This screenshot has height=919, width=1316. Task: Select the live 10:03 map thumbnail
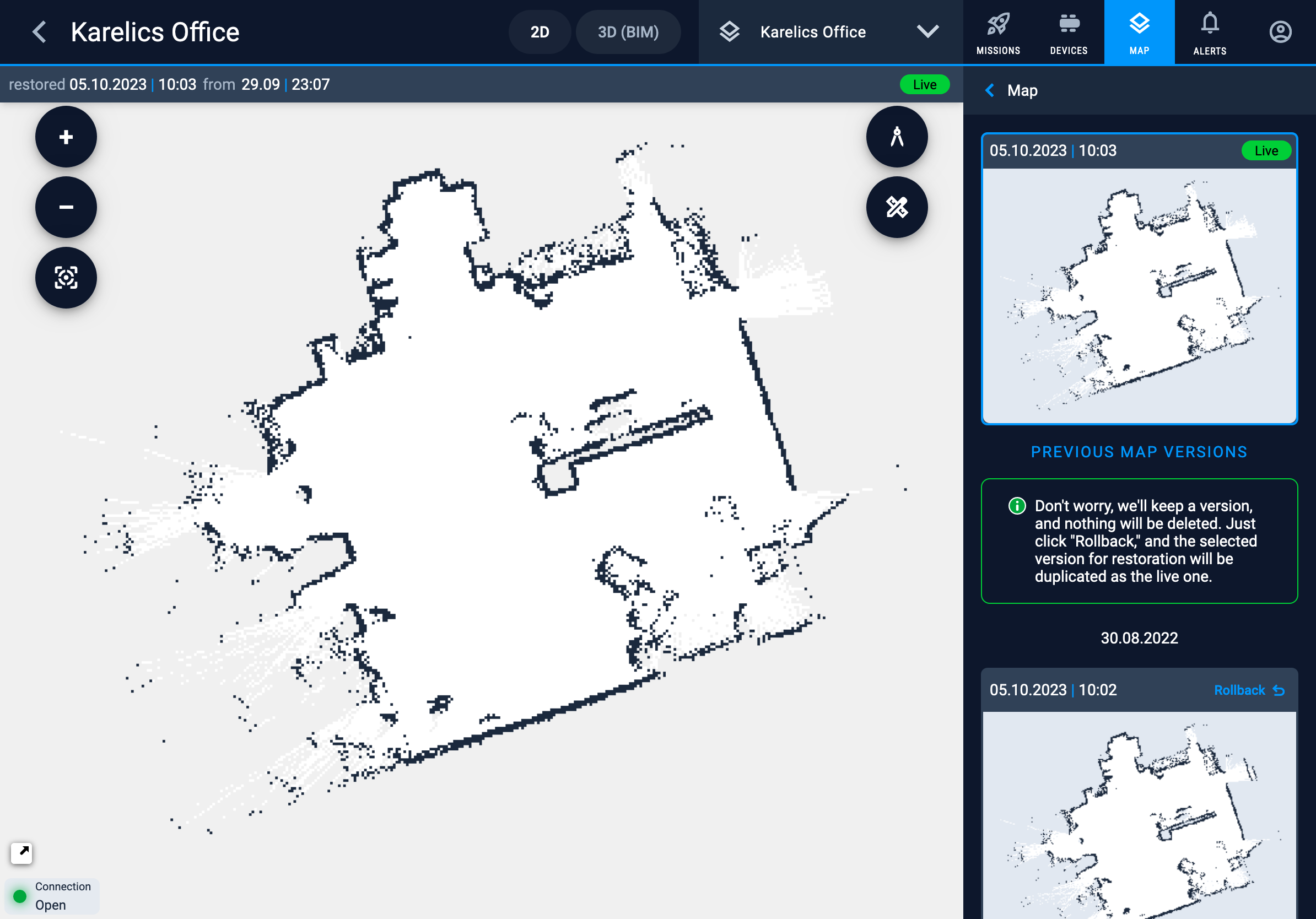(1139, 295)
